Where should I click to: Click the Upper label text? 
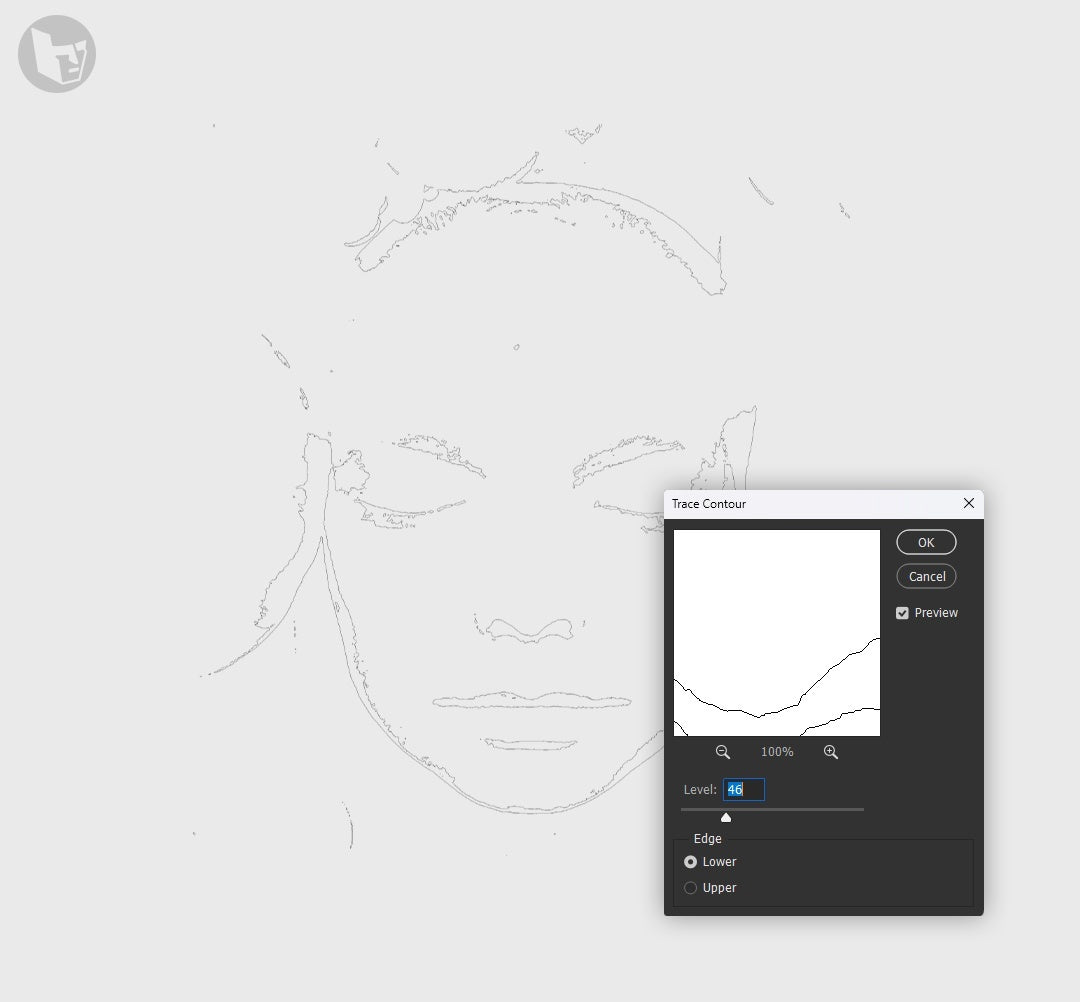tap(719, 888)
